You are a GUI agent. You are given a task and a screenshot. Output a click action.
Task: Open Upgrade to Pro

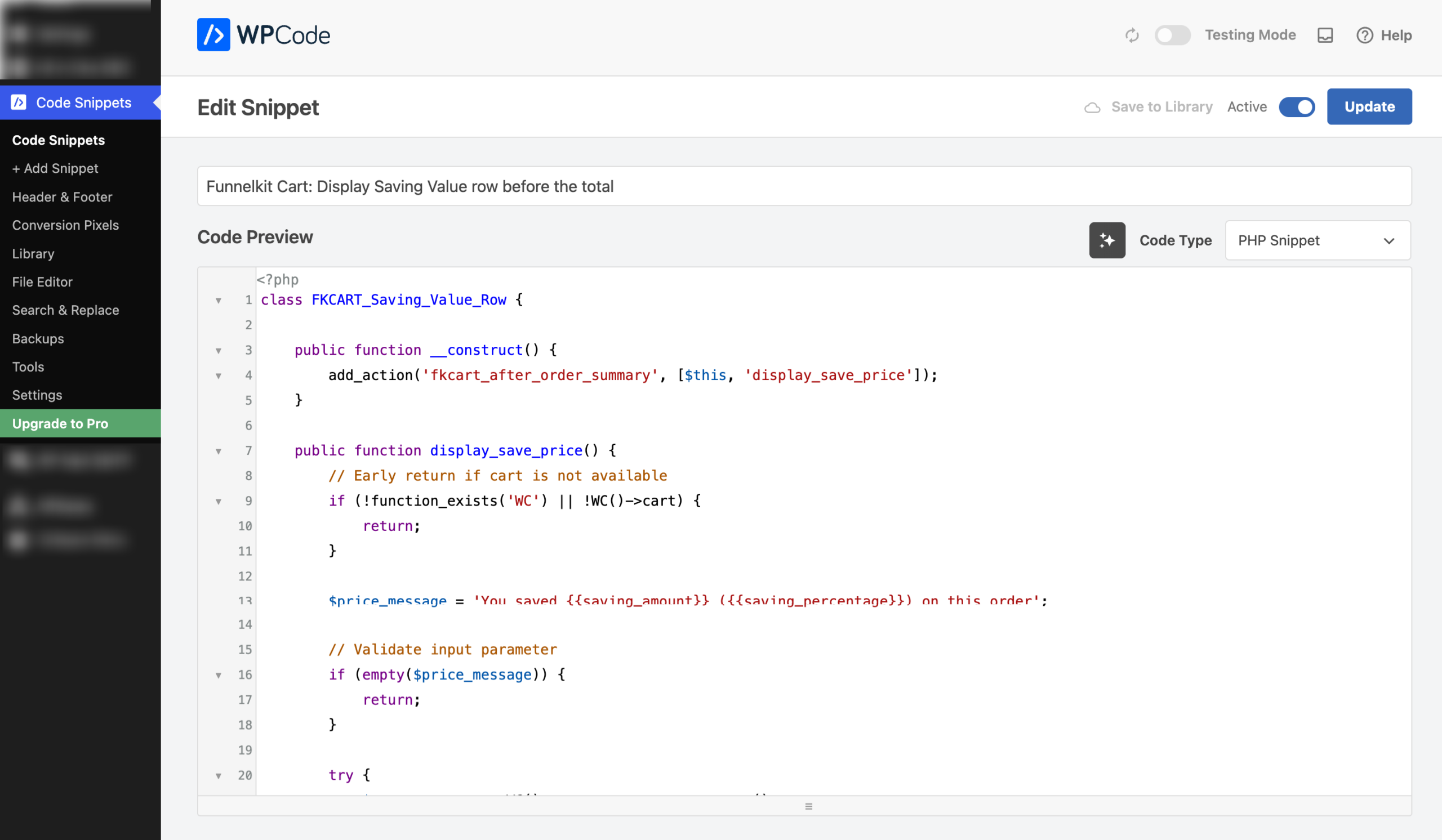click(60, 423)
